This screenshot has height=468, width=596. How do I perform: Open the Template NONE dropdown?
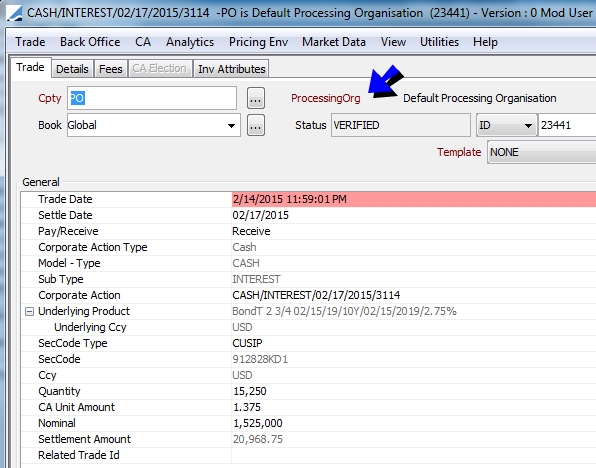coord(541,152)
